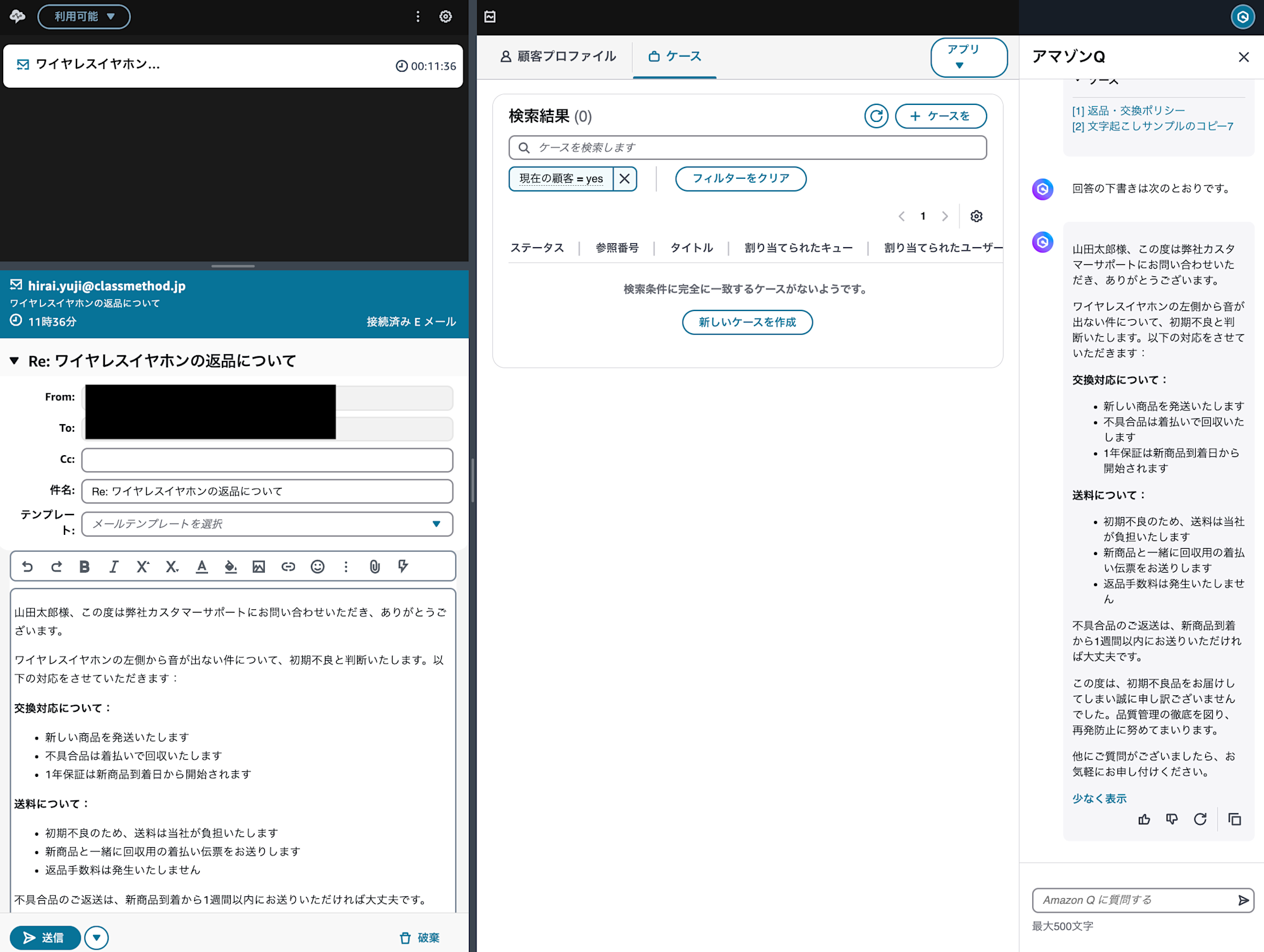
Task: Click the attachment paperclip icon
Action: coord(375,566)
